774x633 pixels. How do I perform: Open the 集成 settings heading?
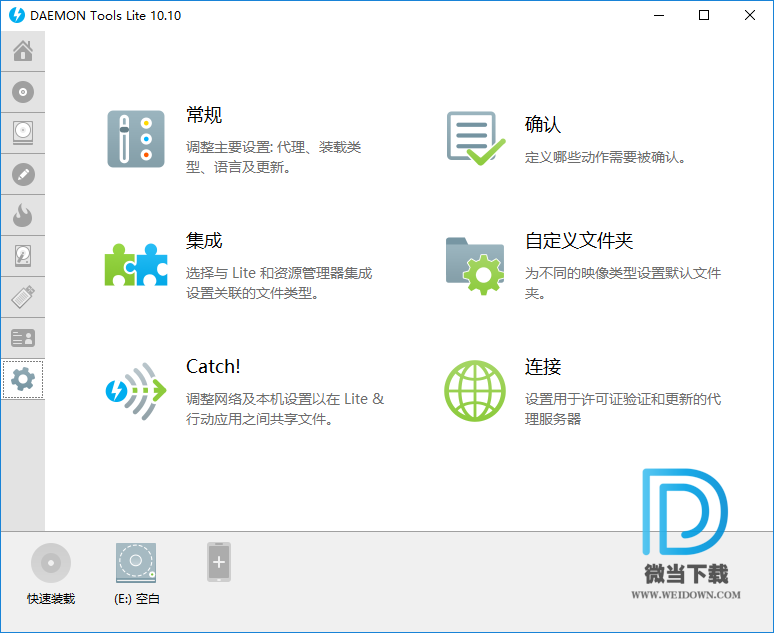tap(204, 241)
